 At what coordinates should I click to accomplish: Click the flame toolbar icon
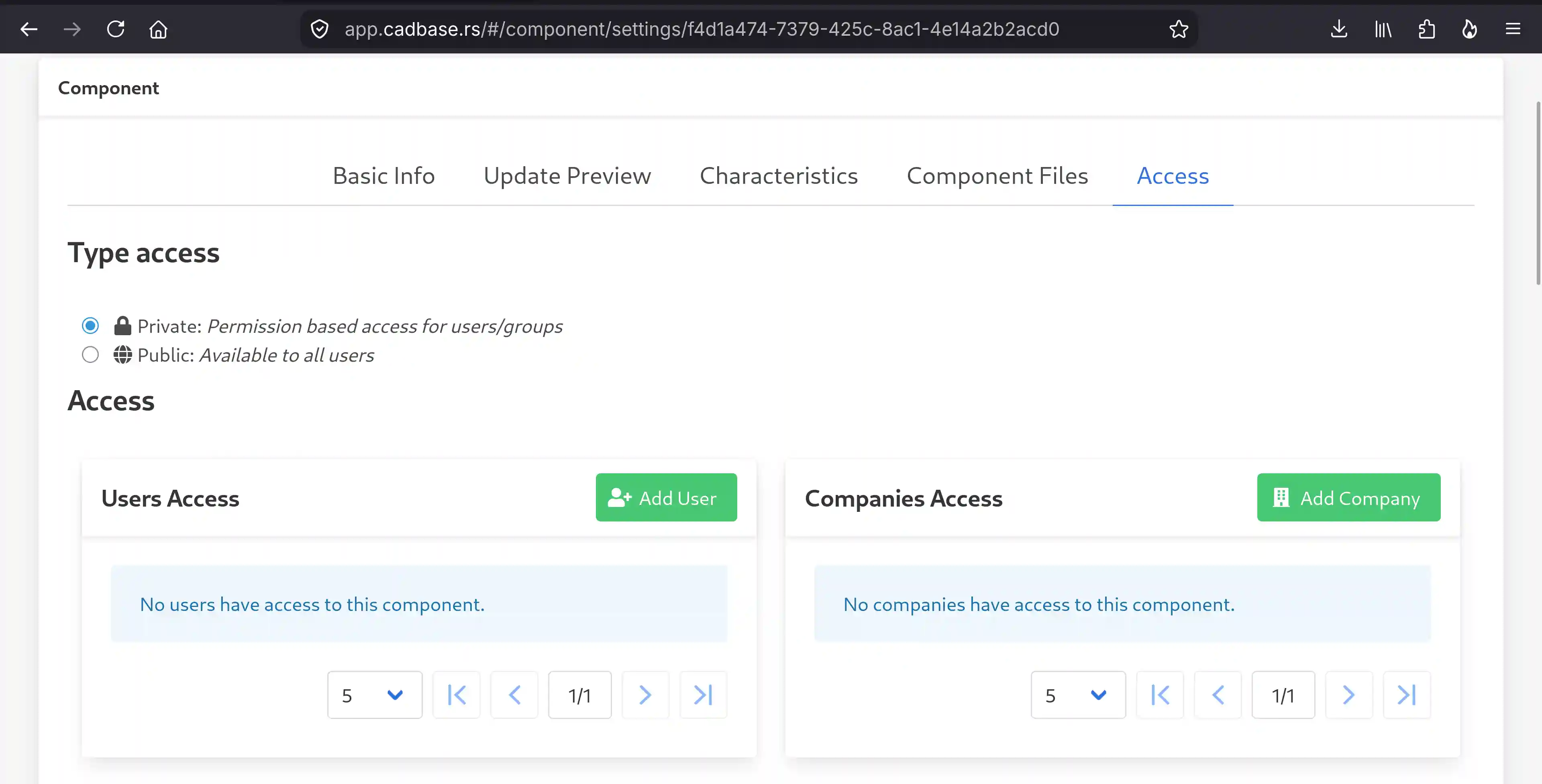tap(1470, 29)
